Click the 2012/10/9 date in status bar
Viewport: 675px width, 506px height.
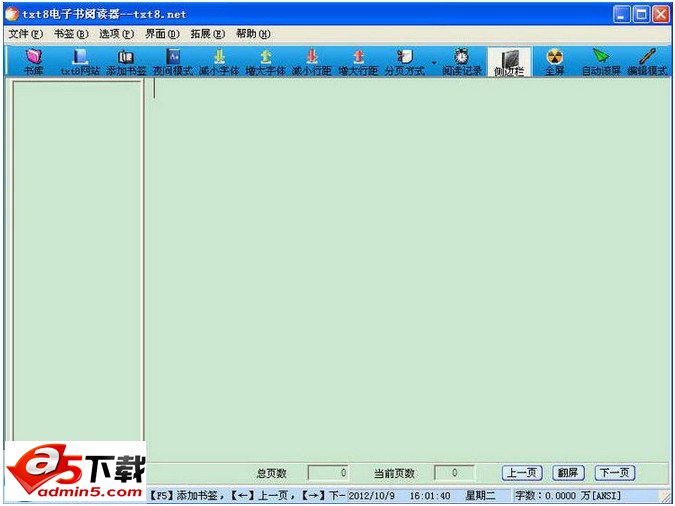[x=371, y=496]
